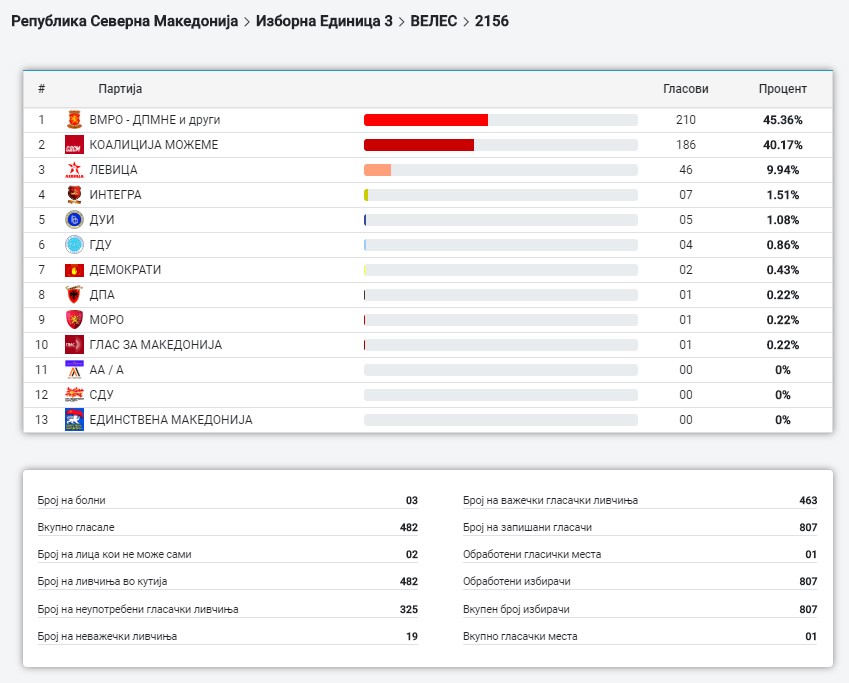
Task: Open Република Северна Македонија breadcrumb link
Action: tap(125, 20)
